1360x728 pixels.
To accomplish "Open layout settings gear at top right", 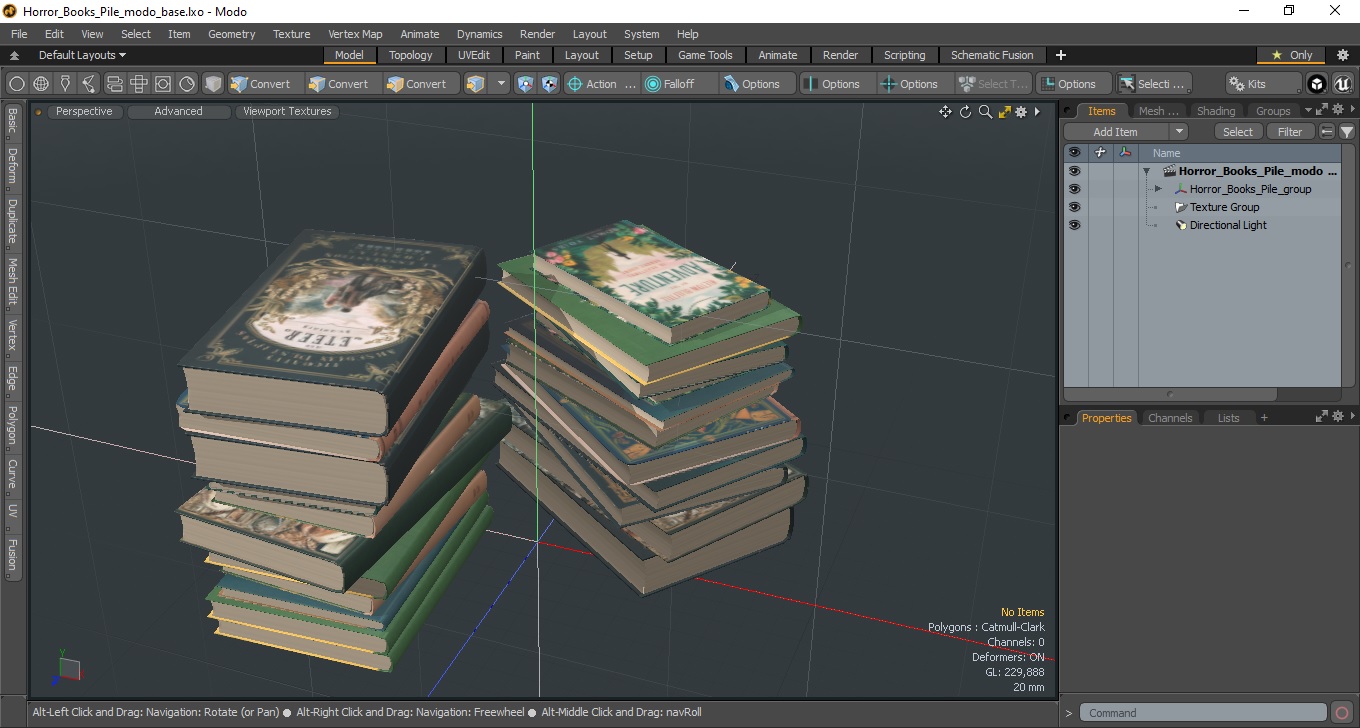I will pos(1343,55).
